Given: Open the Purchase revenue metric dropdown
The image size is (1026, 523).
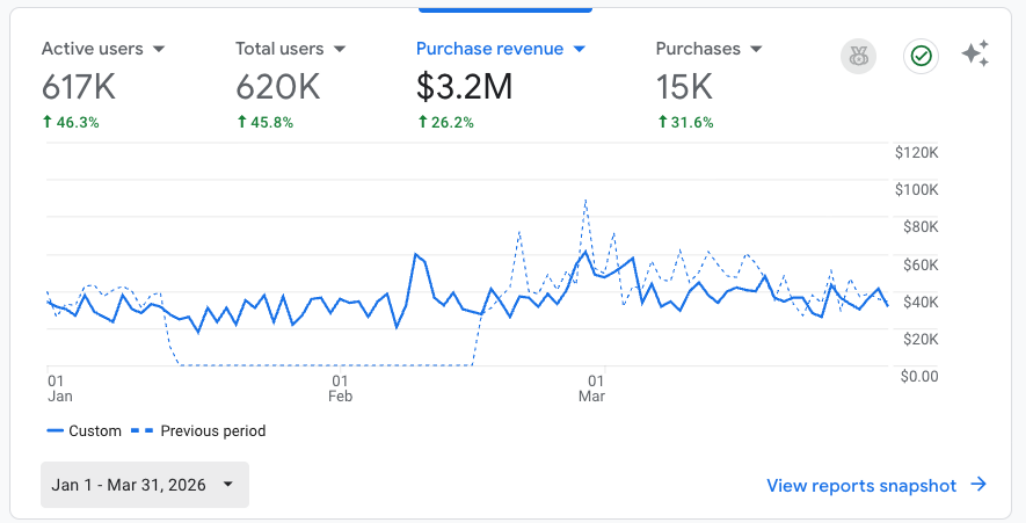Looking at the screenshot, I should [x=579, y=49].
